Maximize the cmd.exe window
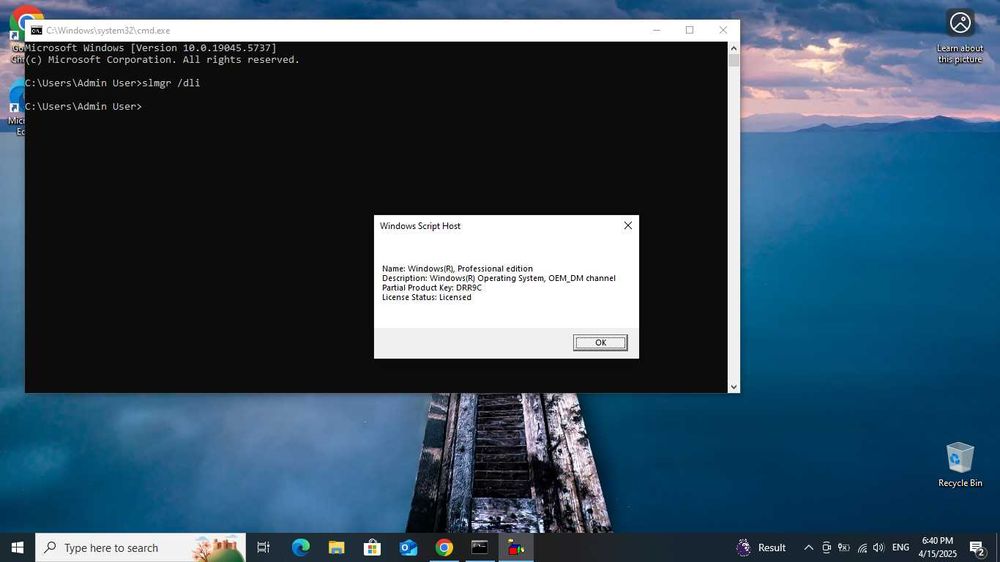Image resolution: width=1000 pixels, height=562 pixels. (689, 30)
